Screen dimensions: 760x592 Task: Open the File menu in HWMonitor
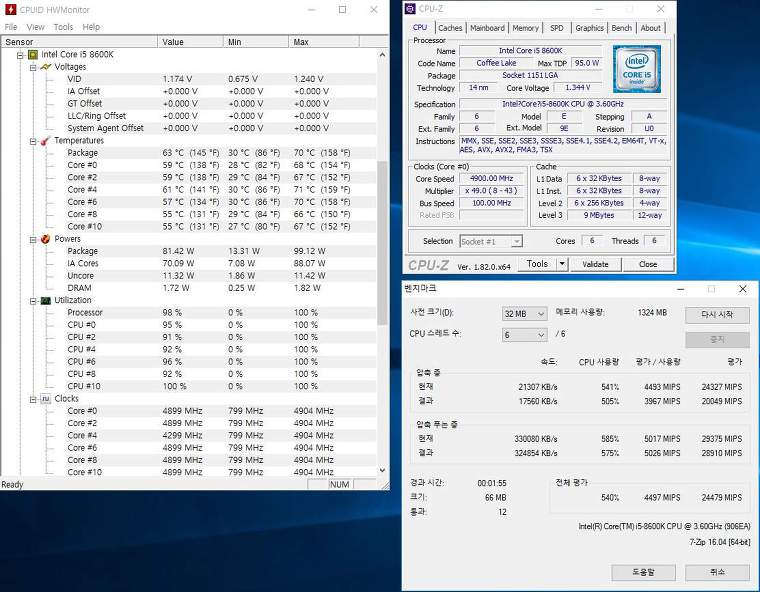[11, 27]
